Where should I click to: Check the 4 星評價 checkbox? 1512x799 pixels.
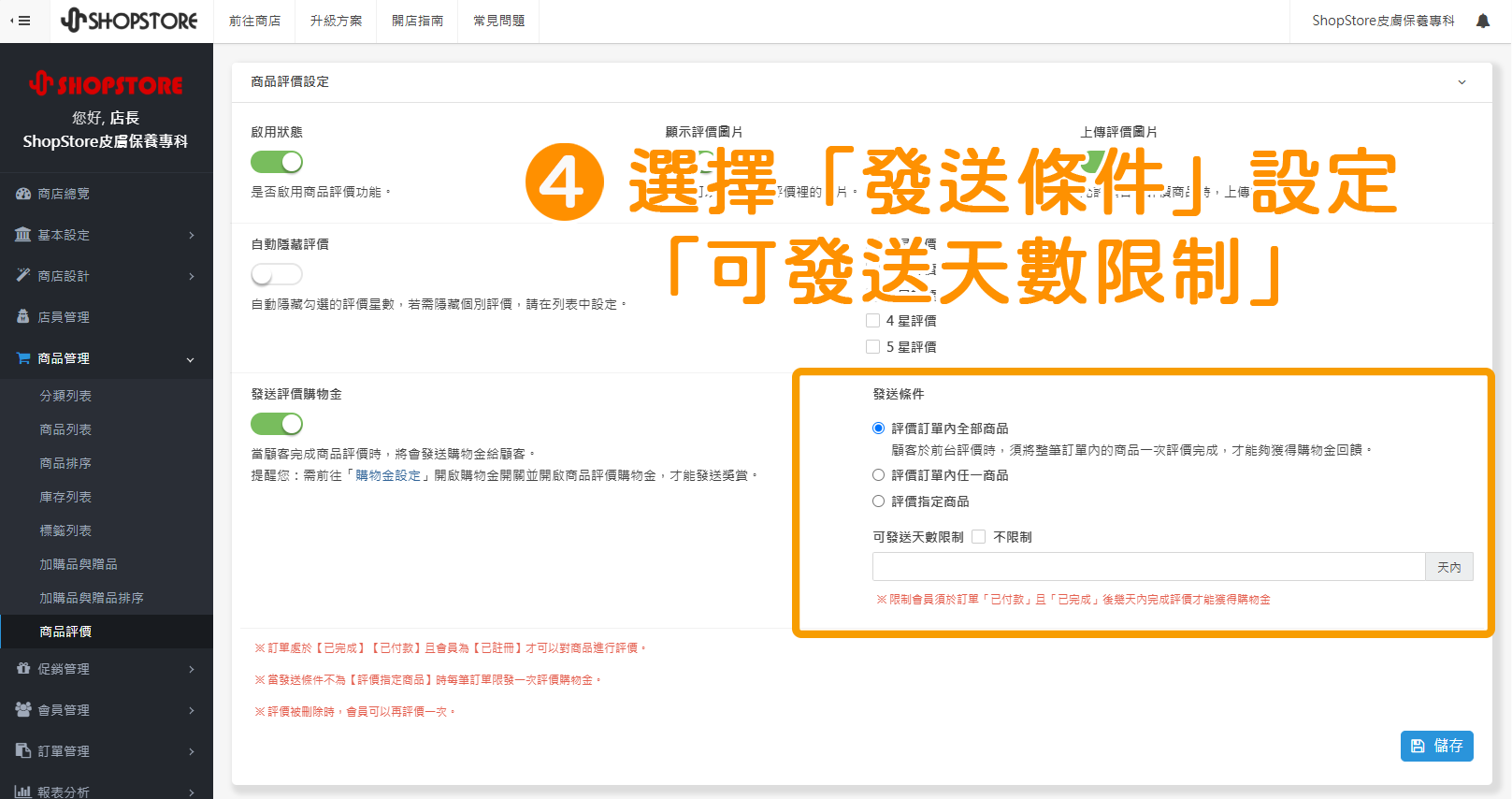tap(873, 321)
